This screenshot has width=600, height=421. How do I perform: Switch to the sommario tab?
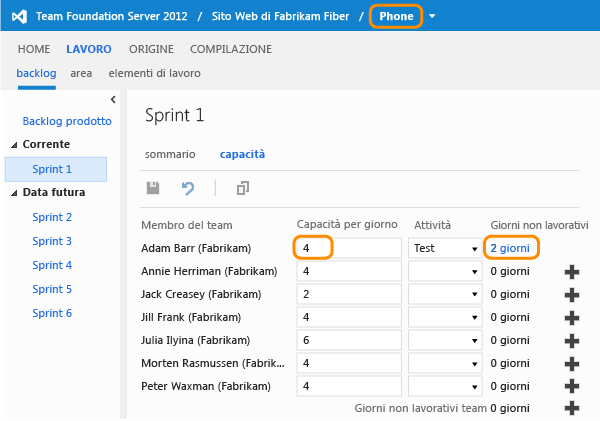[170, 154]
